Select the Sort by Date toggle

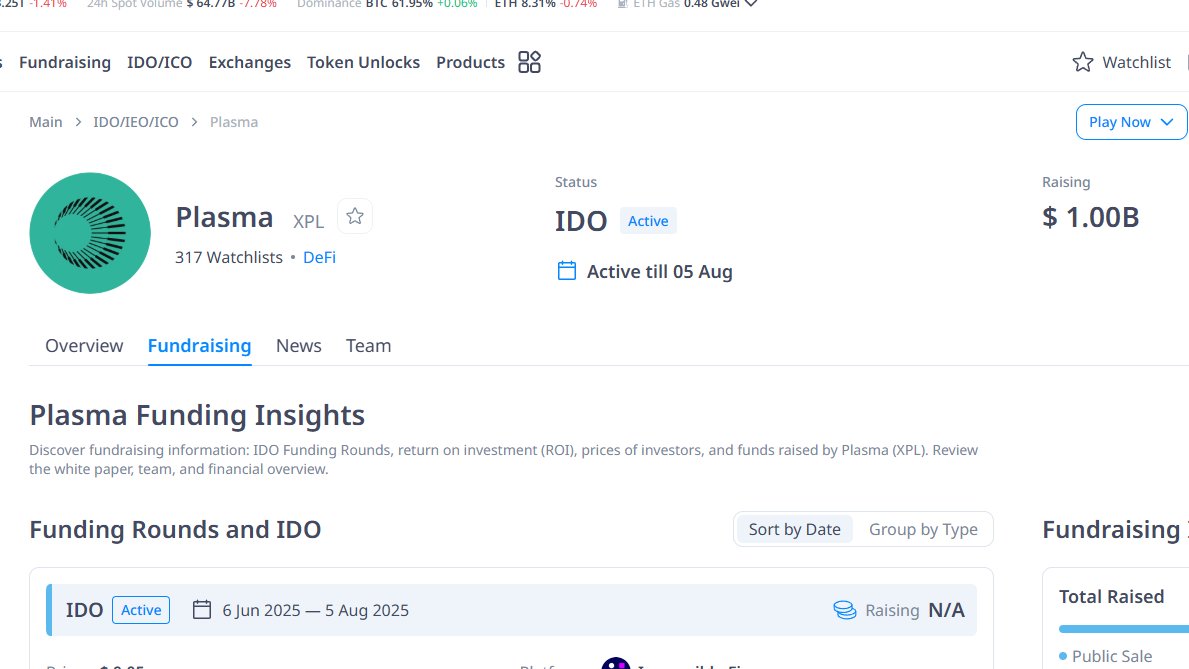795,529
